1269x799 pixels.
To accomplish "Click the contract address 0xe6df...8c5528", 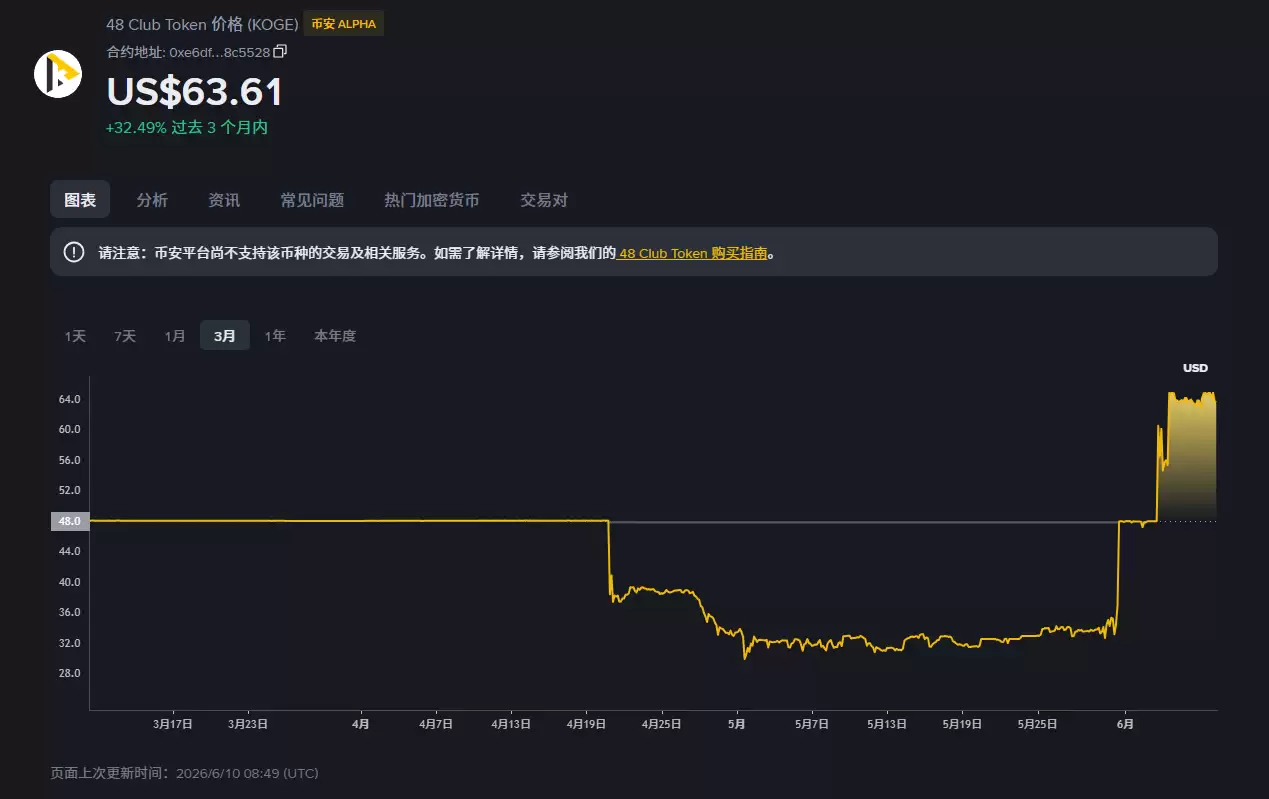I will point(220,52).
